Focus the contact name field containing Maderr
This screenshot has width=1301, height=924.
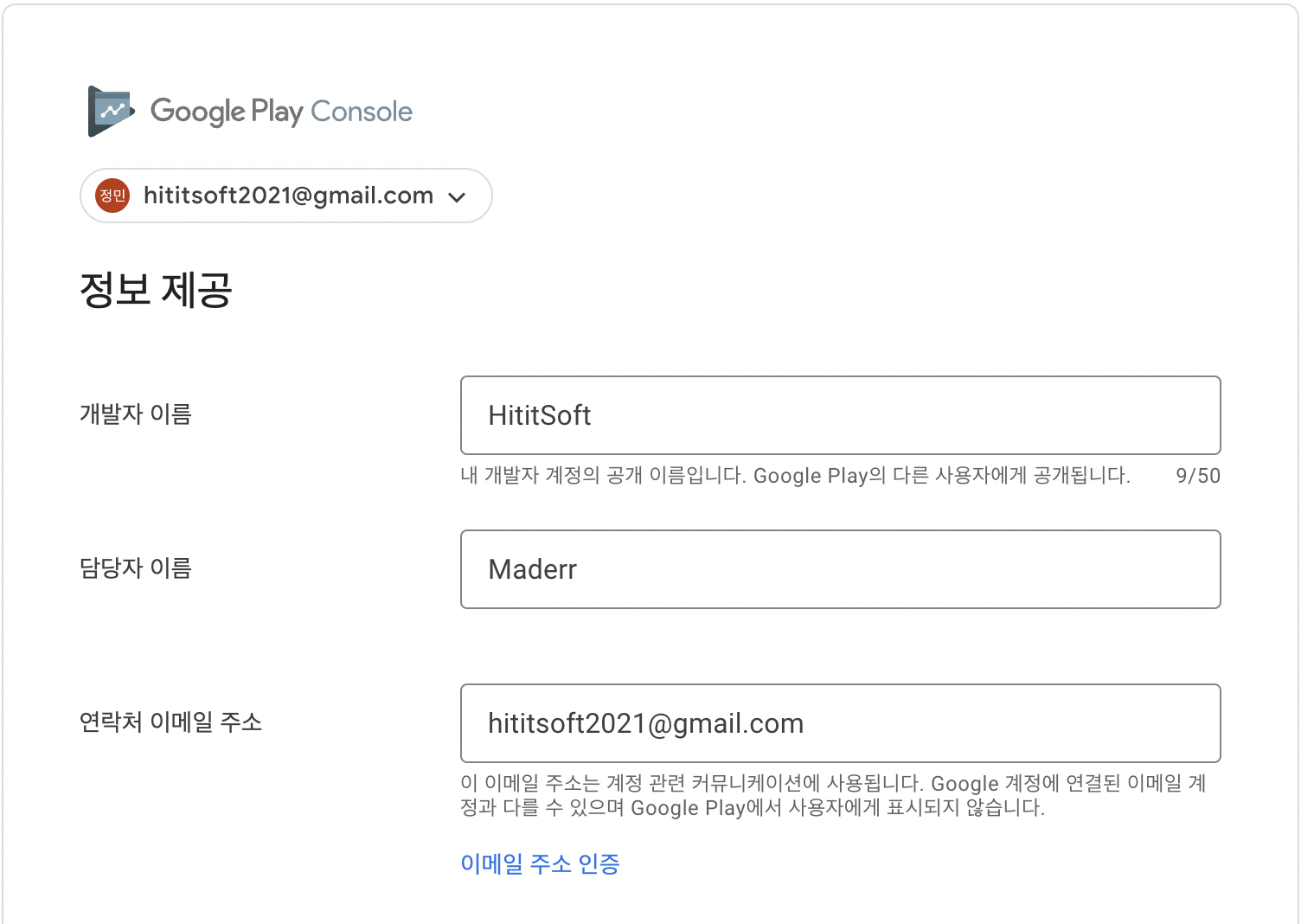pyautogui.click(x=839, y=569)
